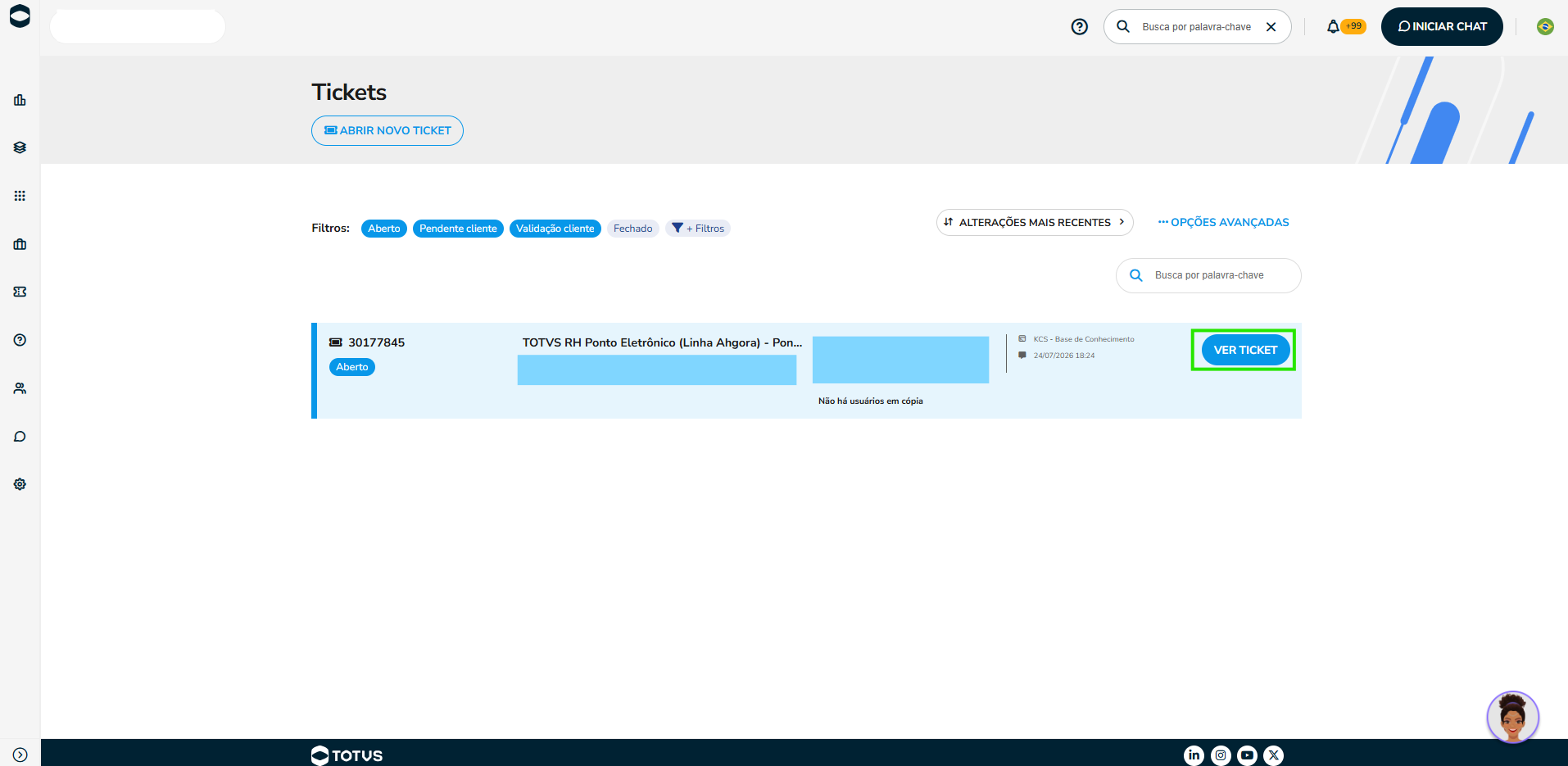Viewport: 1568px width, 766px height.
Task: Open the chat bubble icon in sidebar
Action: pyautogui.click(x=20, y=437)
